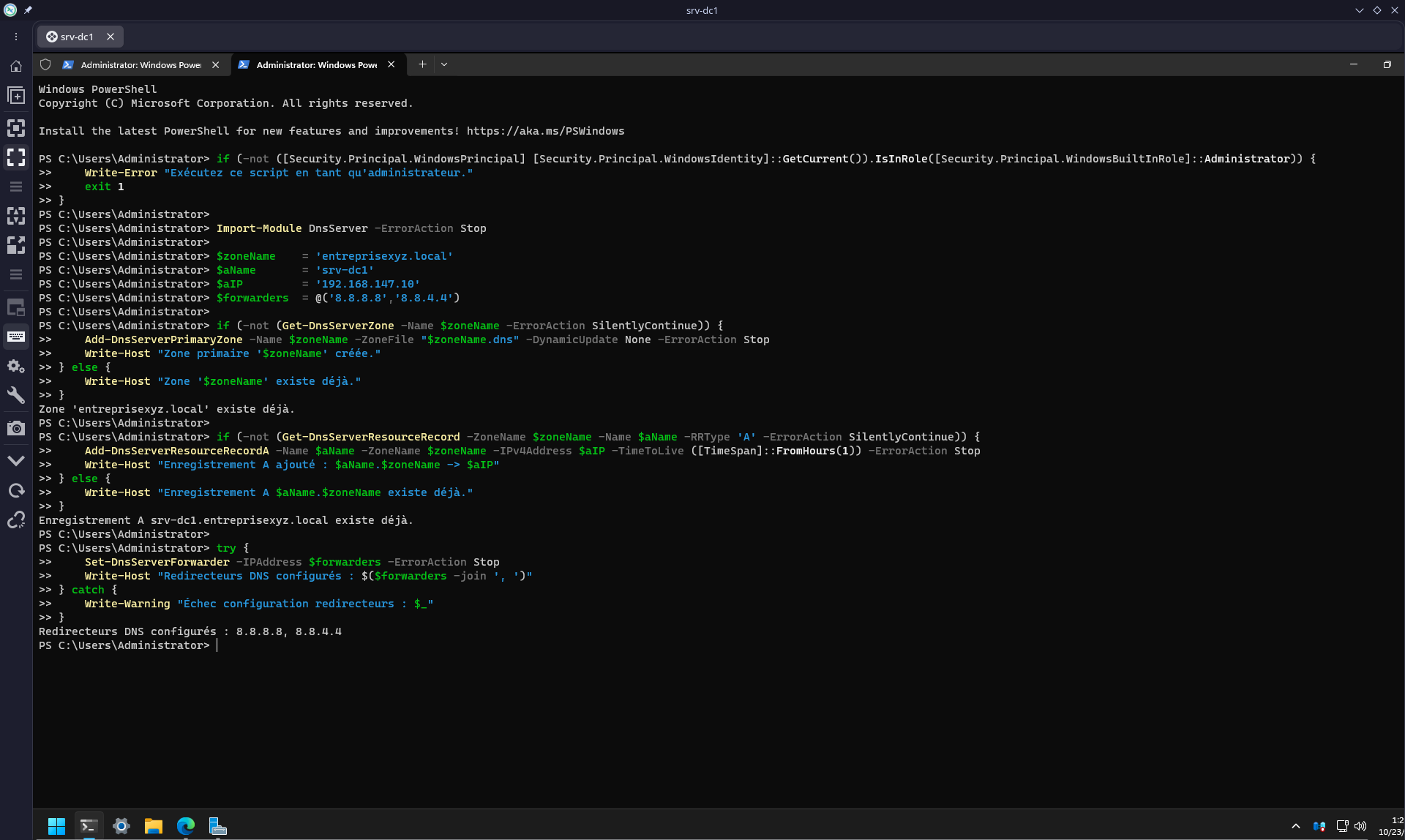Expand the sidebar downward chevron
Screen dimensions: 1405x840
16,460
